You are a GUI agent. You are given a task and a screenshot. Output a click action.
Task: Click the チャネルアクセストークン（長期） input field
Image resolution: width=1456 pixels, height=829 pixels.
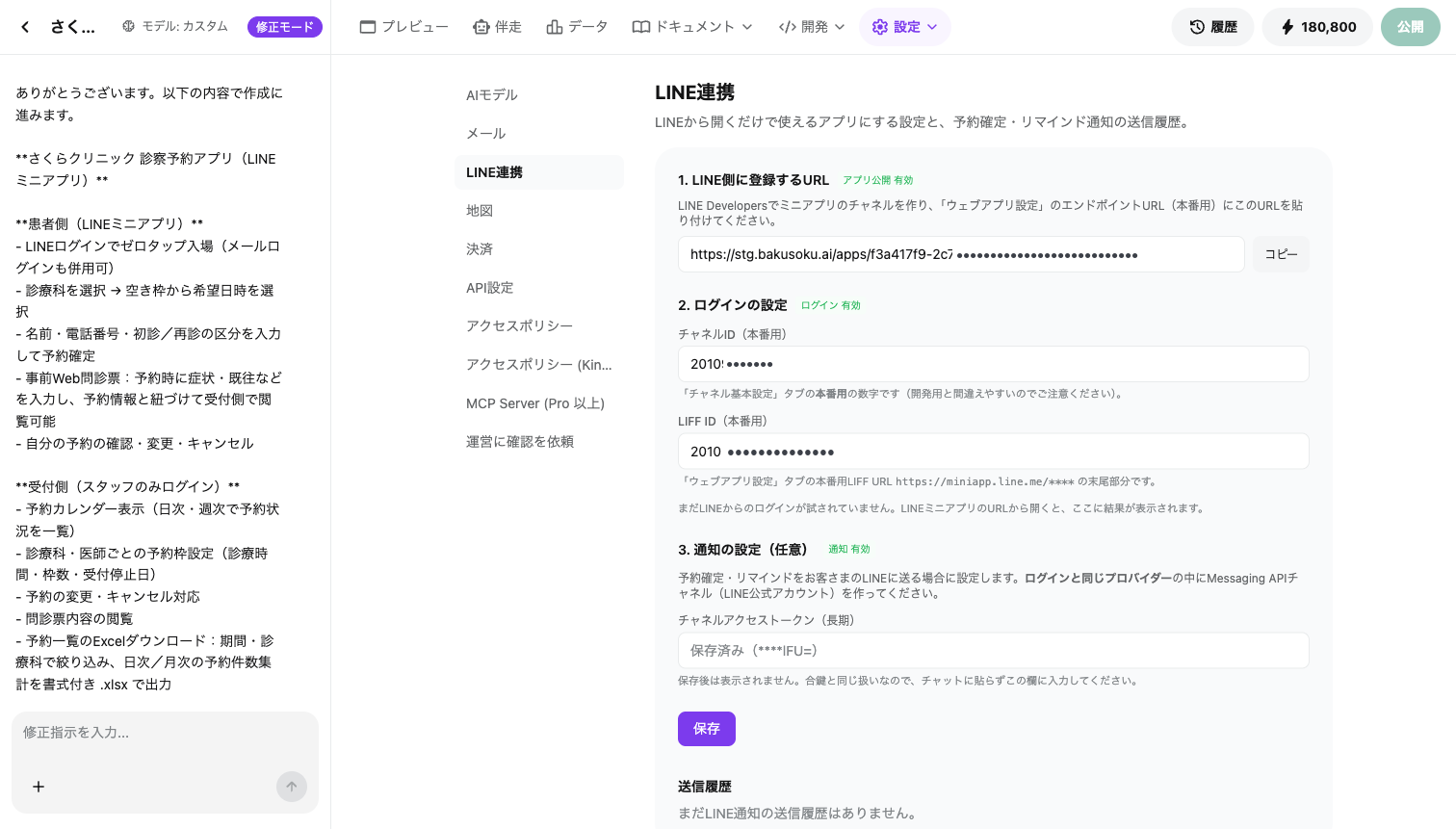(x=994, y=651)
